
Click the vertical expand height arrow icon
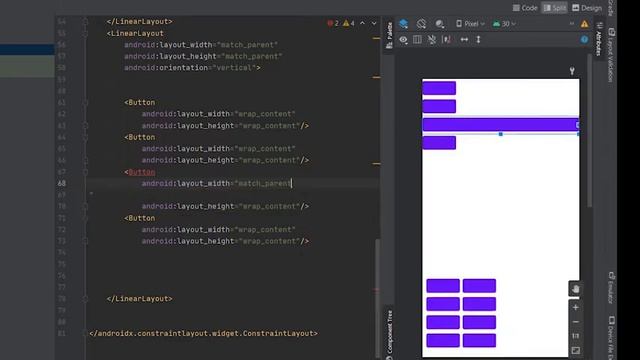point(478,40)
